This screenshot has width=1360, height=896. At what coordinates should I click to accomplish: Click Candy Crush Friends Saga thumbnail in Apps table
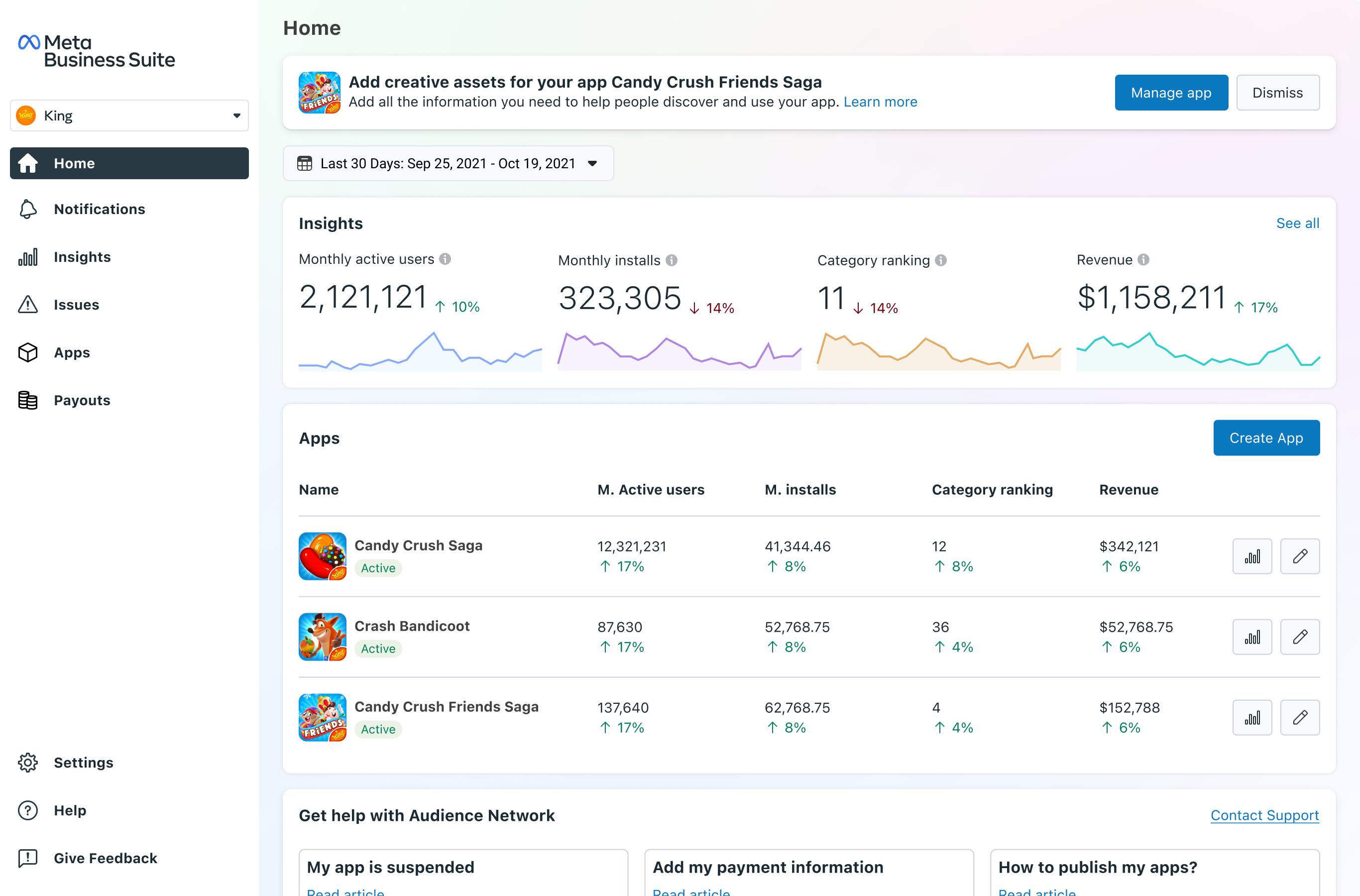click(322, 717)
